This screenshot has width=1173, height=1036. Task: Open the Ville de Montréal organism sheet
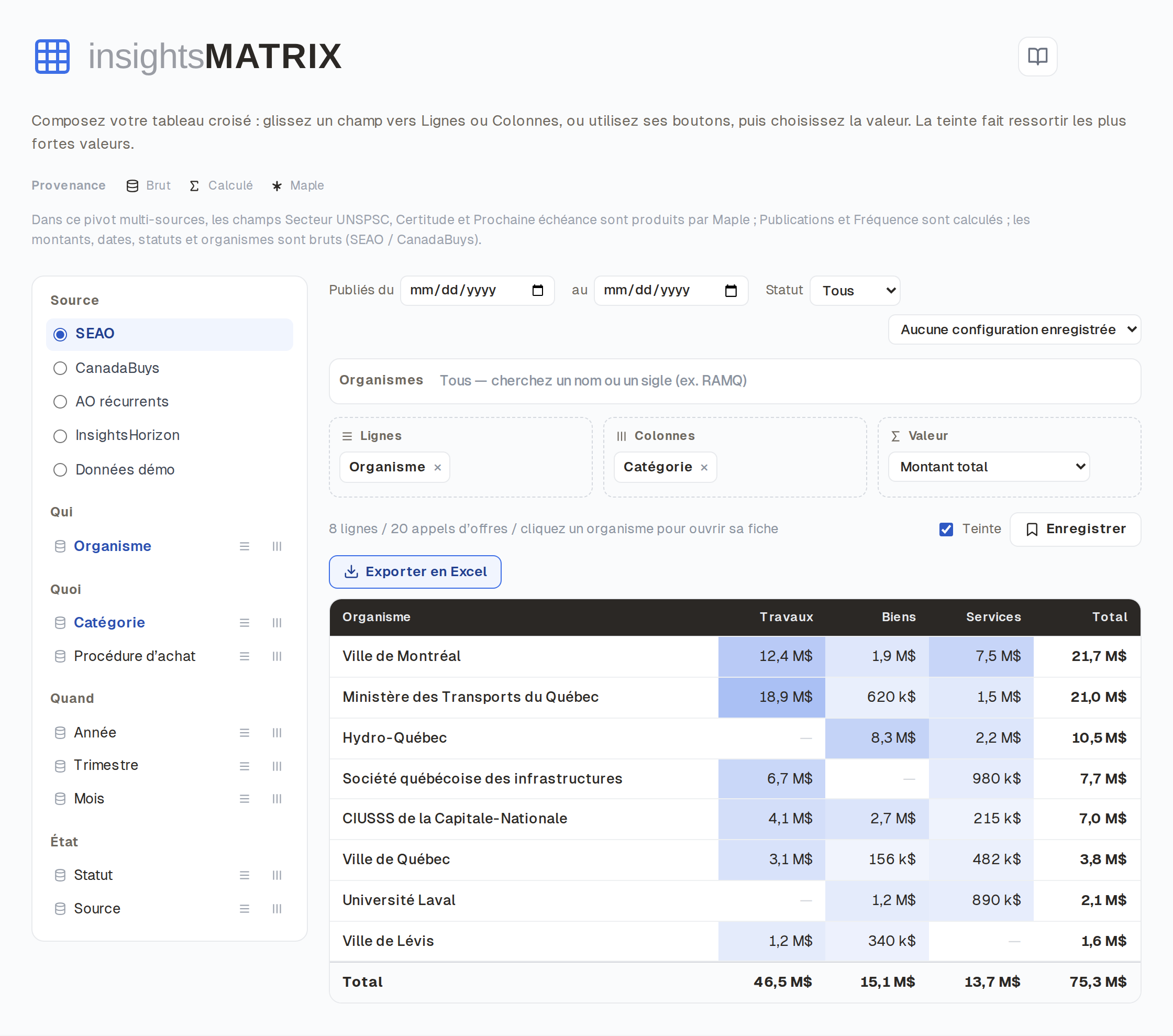[x=401, y=656]
